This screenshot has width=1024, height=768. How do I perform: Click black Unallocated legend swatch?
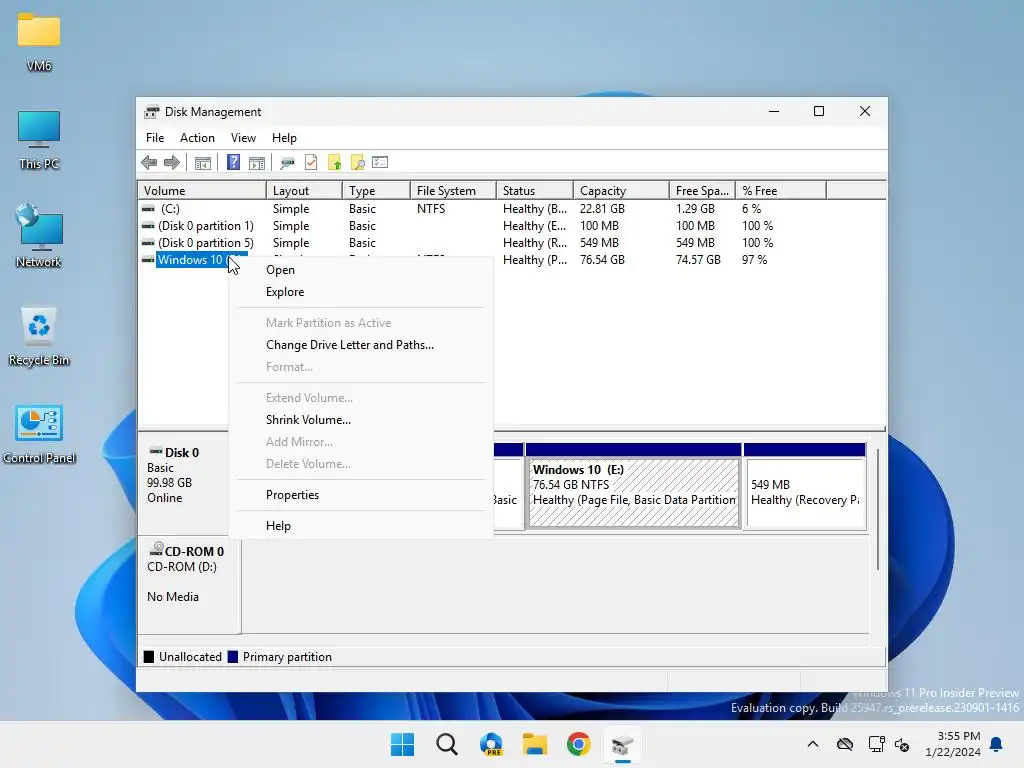pyautogui.click(x=149, y=657)
